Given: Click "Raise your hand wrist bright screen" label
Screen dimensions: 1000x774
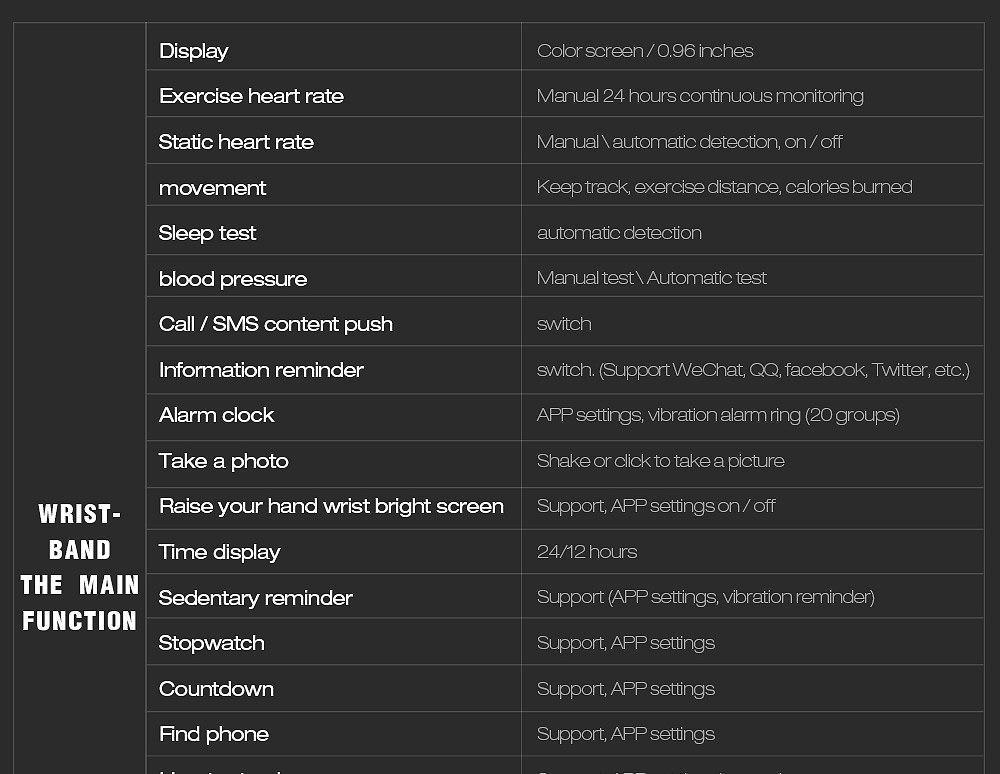Looking at the screenshot, I should [331, 506].
